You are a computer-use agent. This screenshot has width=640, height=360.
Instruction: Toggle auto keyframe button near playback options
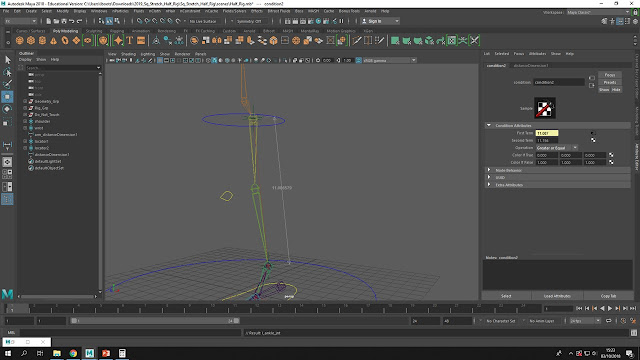click(623, 321)
